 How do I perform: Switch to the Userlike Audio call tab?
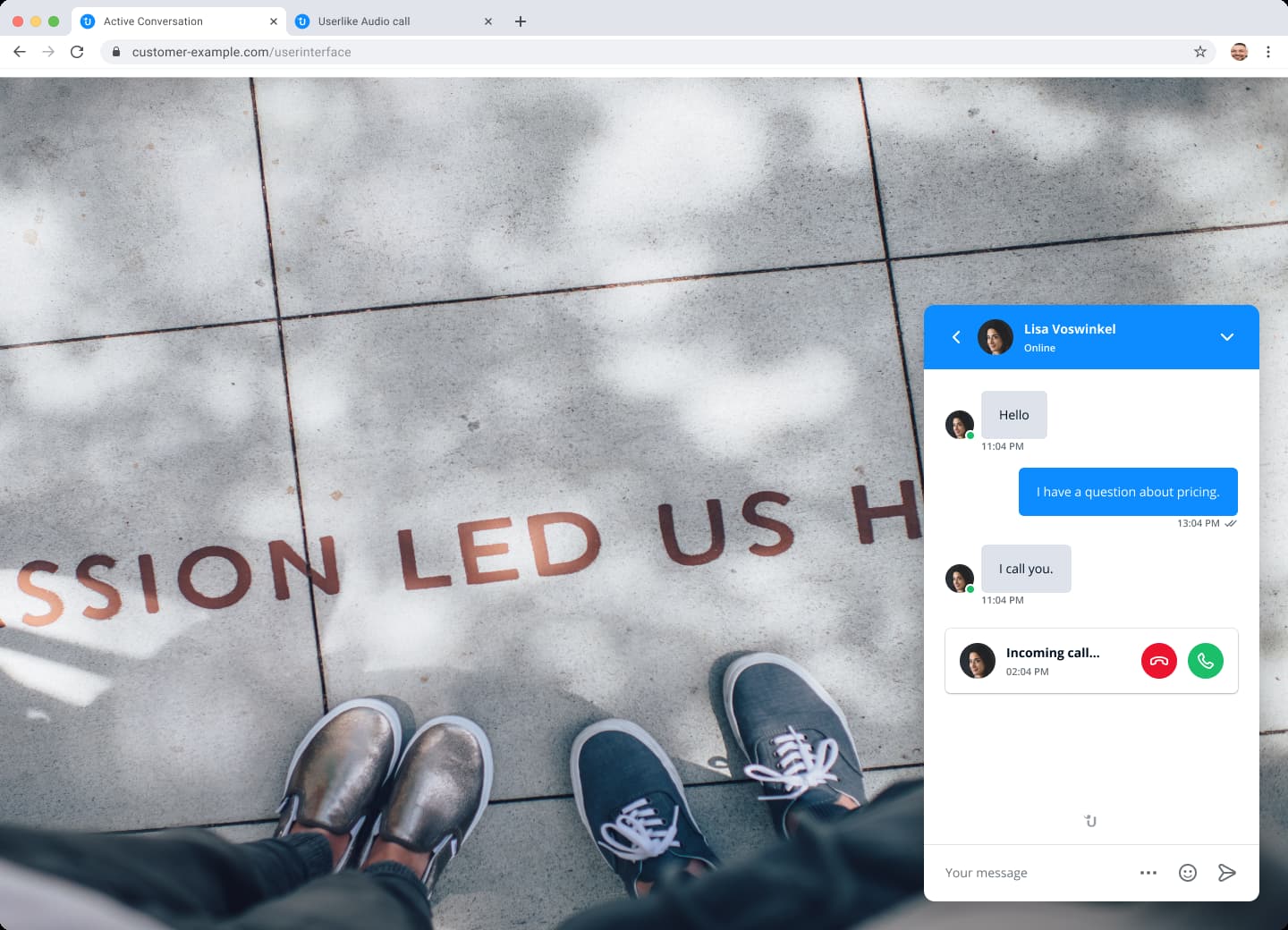click(x=394, y=21)
